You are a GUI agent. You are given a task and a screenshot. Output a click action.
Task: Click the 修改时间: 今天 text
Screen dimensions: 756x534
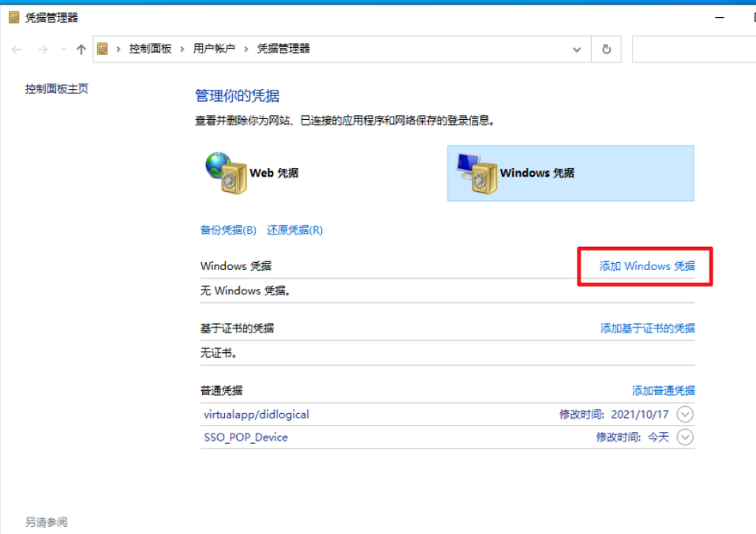(x=633, y=437)
